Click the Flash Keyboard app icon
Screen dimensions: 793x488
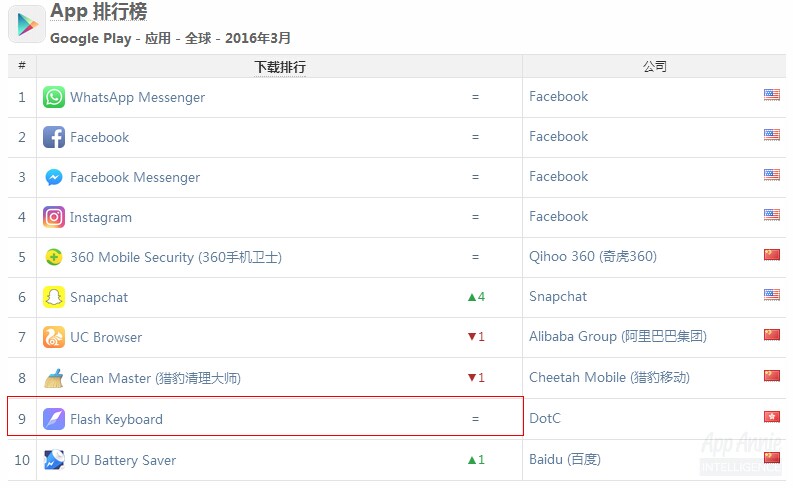tap(54, 419)
